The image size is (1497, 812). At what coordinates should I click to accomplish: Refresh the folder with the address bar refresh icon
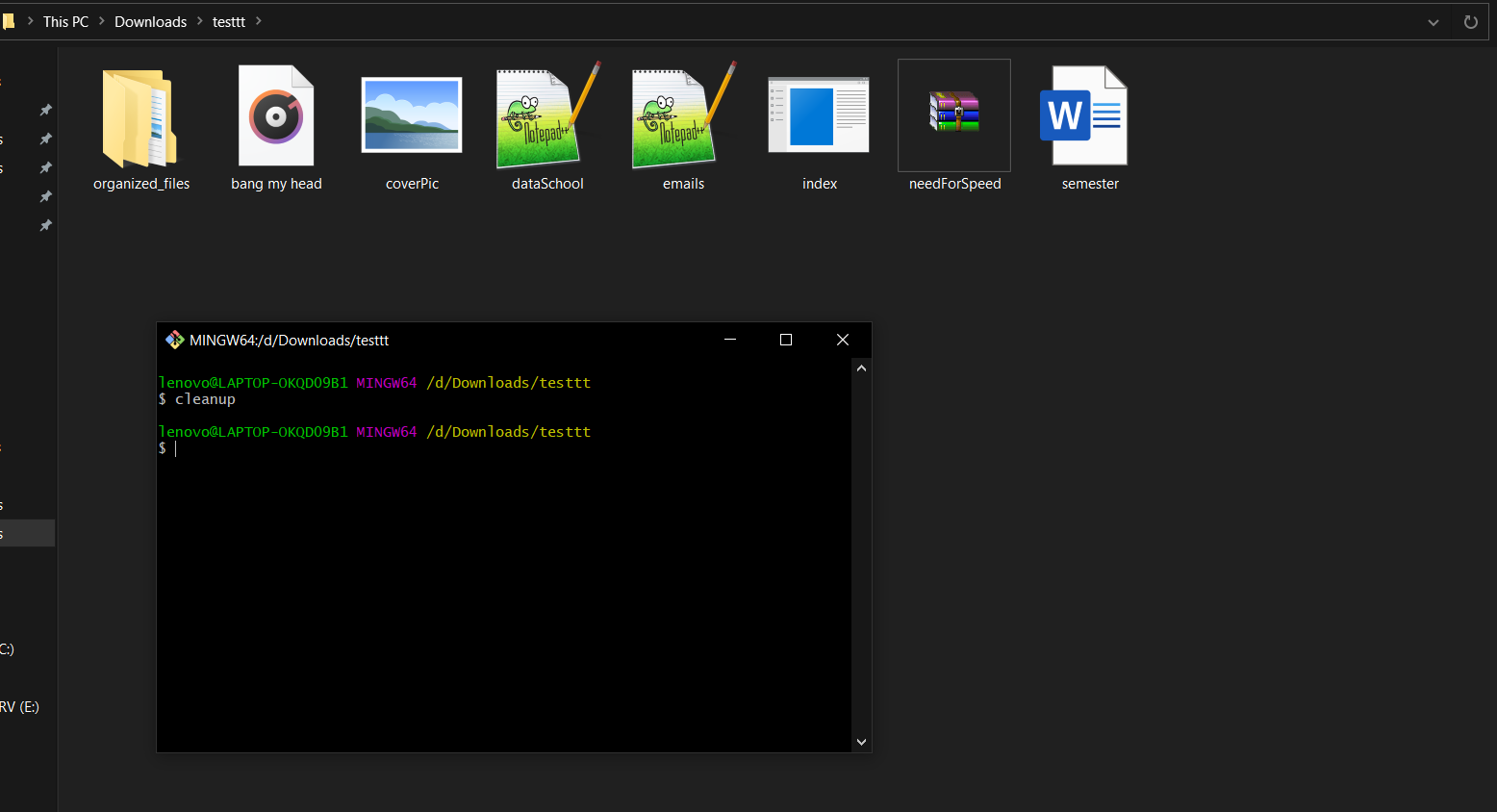tap(1470, 22)
